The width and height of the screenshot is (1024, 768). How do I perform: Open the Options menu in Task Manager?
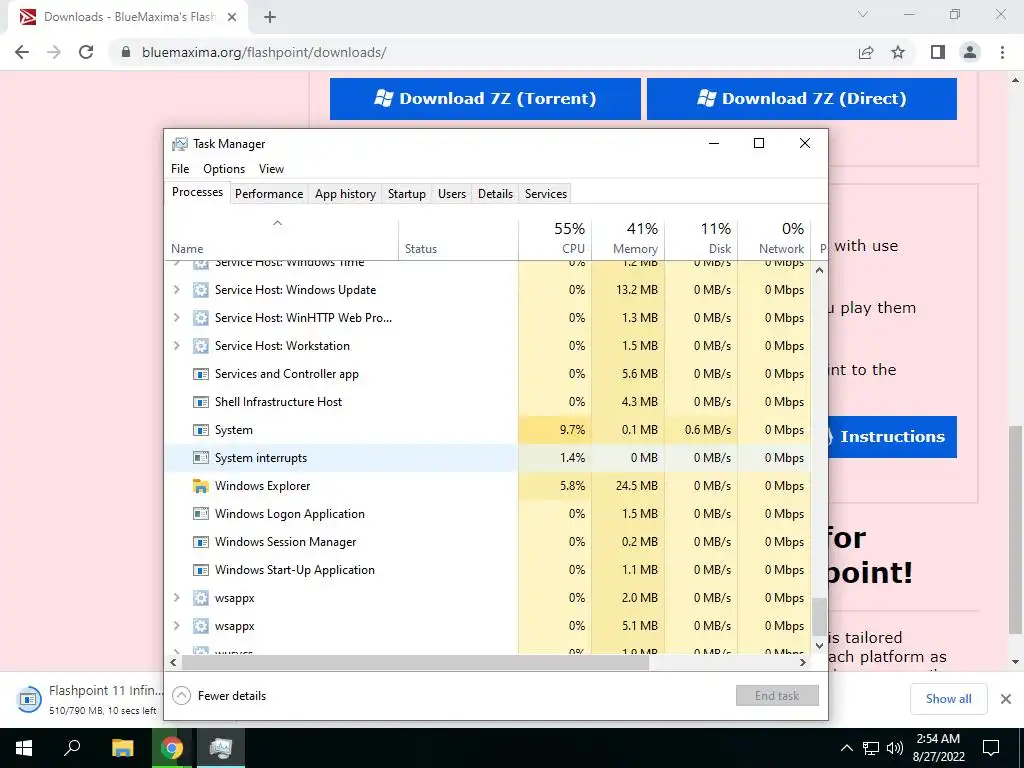224,169
